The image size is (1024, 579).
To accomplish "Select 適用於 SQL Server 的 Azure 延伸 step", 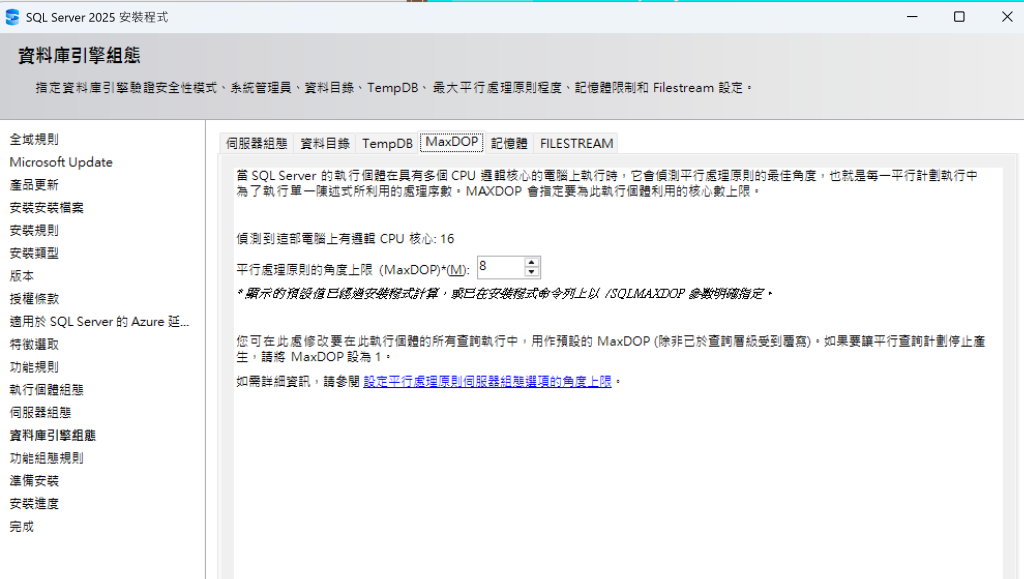I will tap(99, 321).
